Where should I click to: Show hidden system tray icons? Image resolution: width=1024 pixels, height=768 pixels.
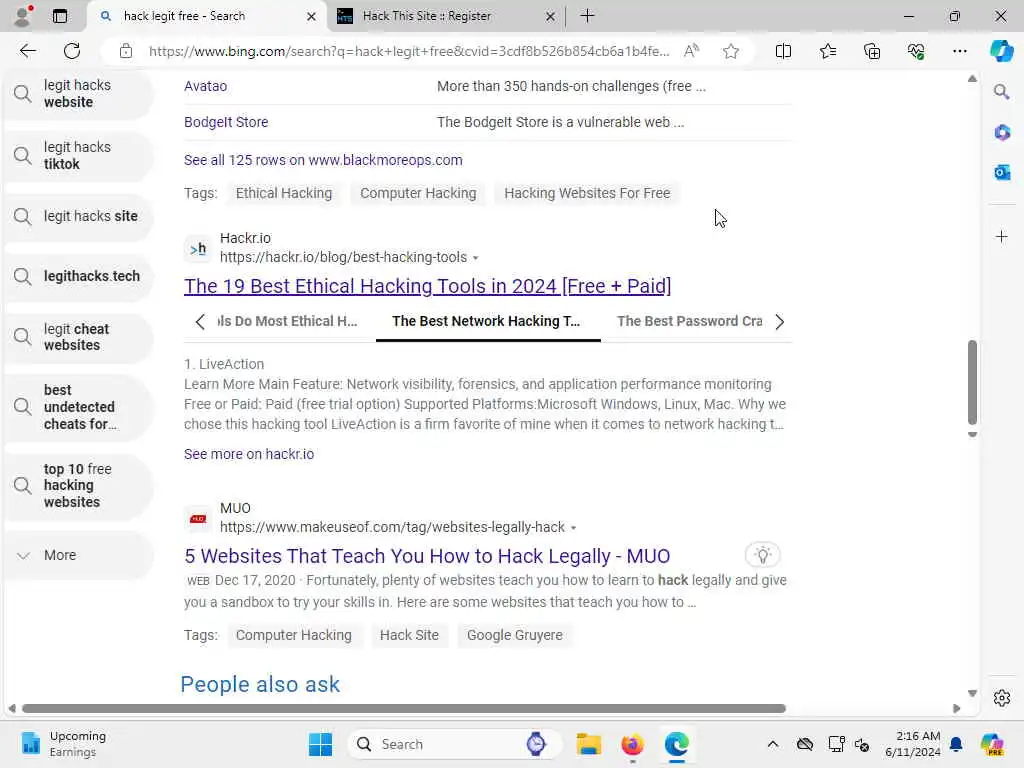[773, 744]
